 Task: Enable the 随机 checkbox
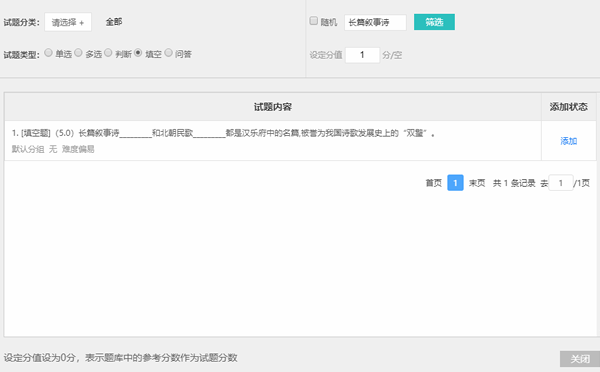[313, 21]
